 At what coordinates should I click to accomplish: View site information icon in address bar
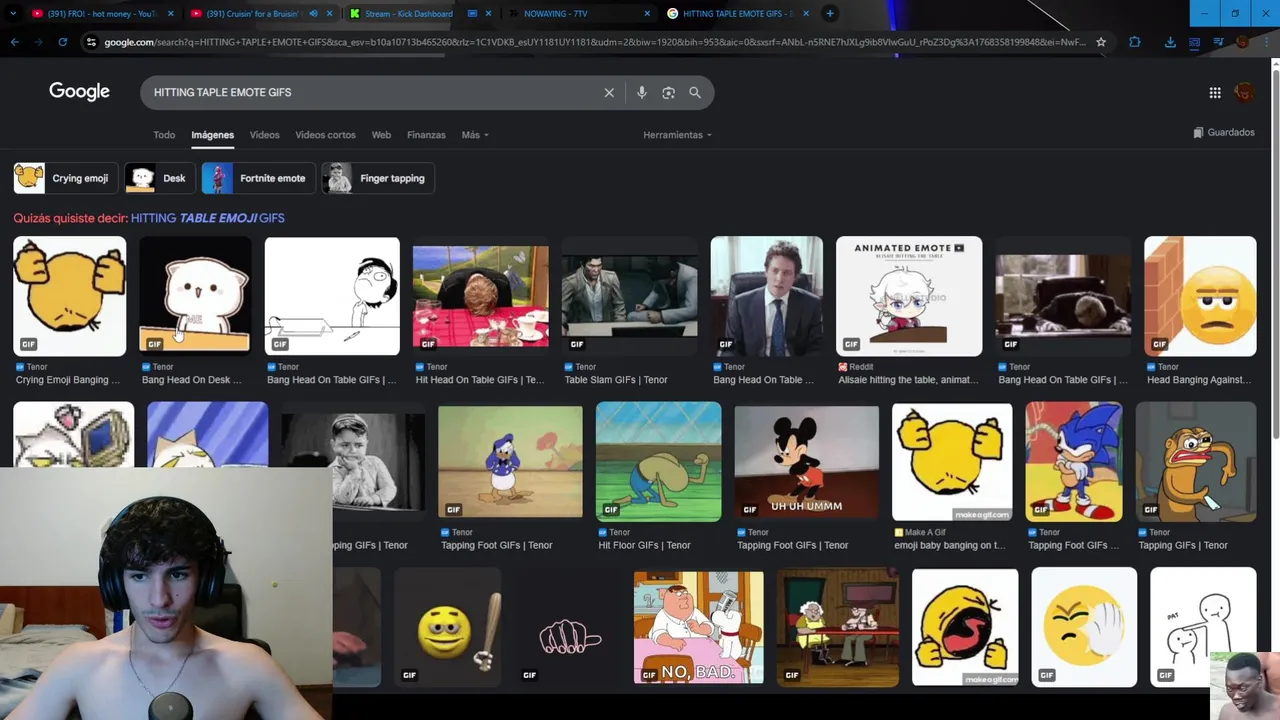tap(91, 42)
